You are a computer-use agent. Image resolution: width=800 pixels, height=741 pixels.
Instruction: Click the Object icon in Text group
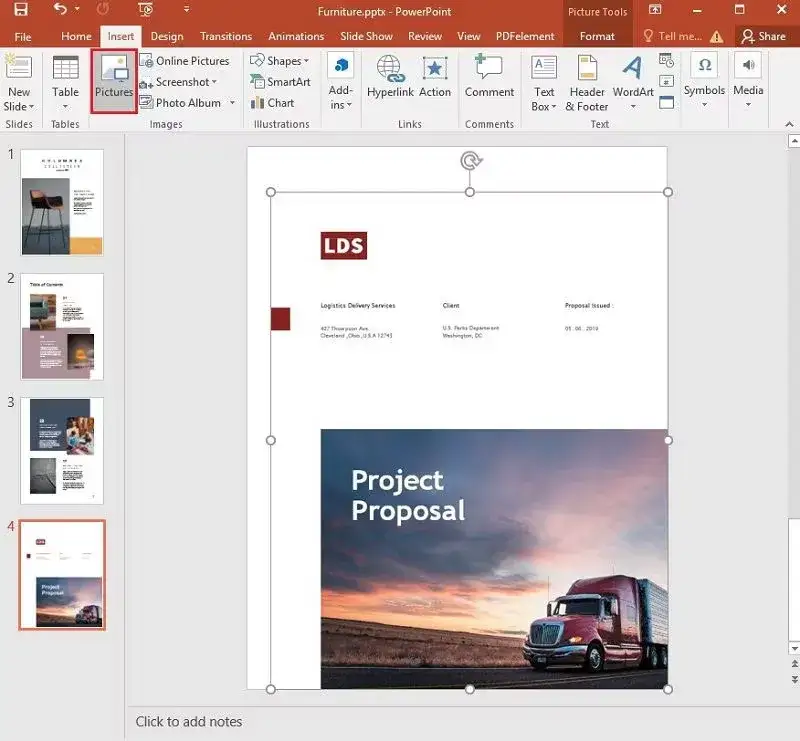[x=666, y=103]
